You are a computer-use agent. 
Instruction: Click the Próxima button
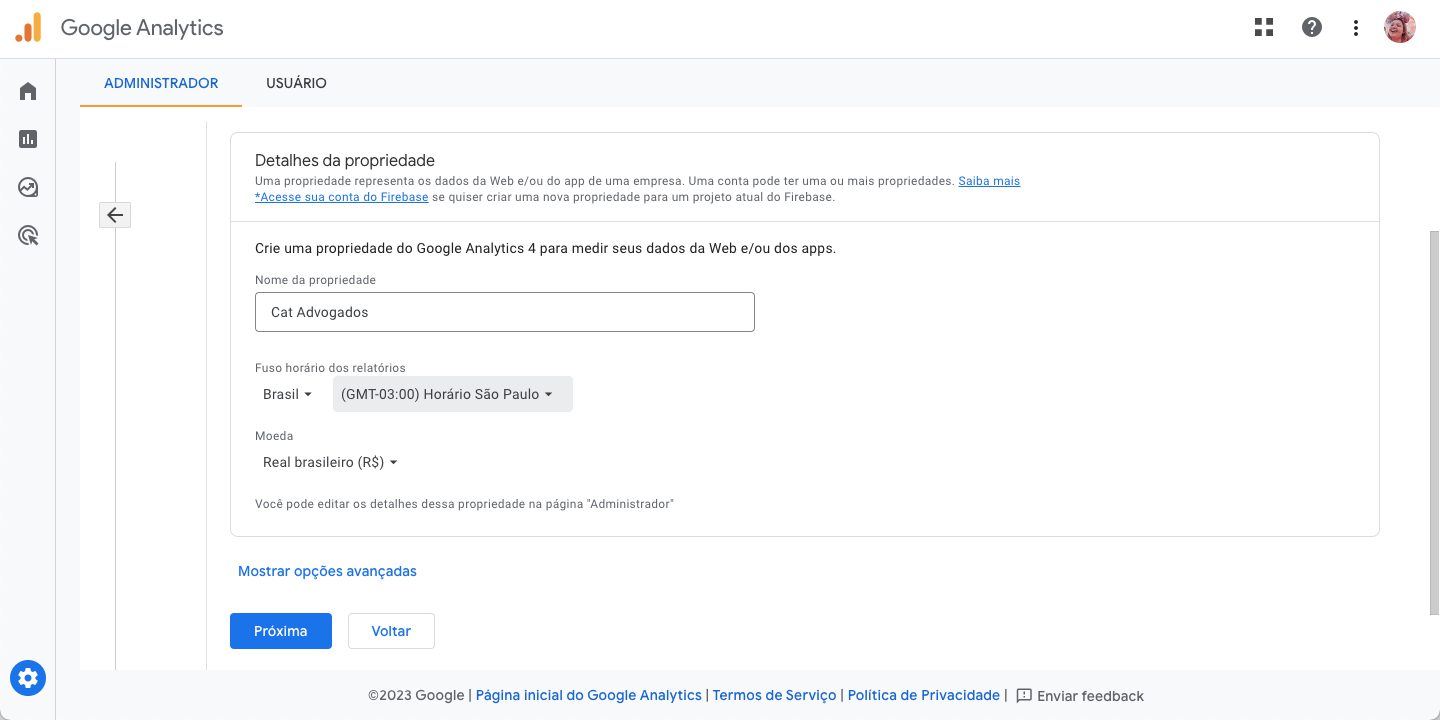click(281, 631)
